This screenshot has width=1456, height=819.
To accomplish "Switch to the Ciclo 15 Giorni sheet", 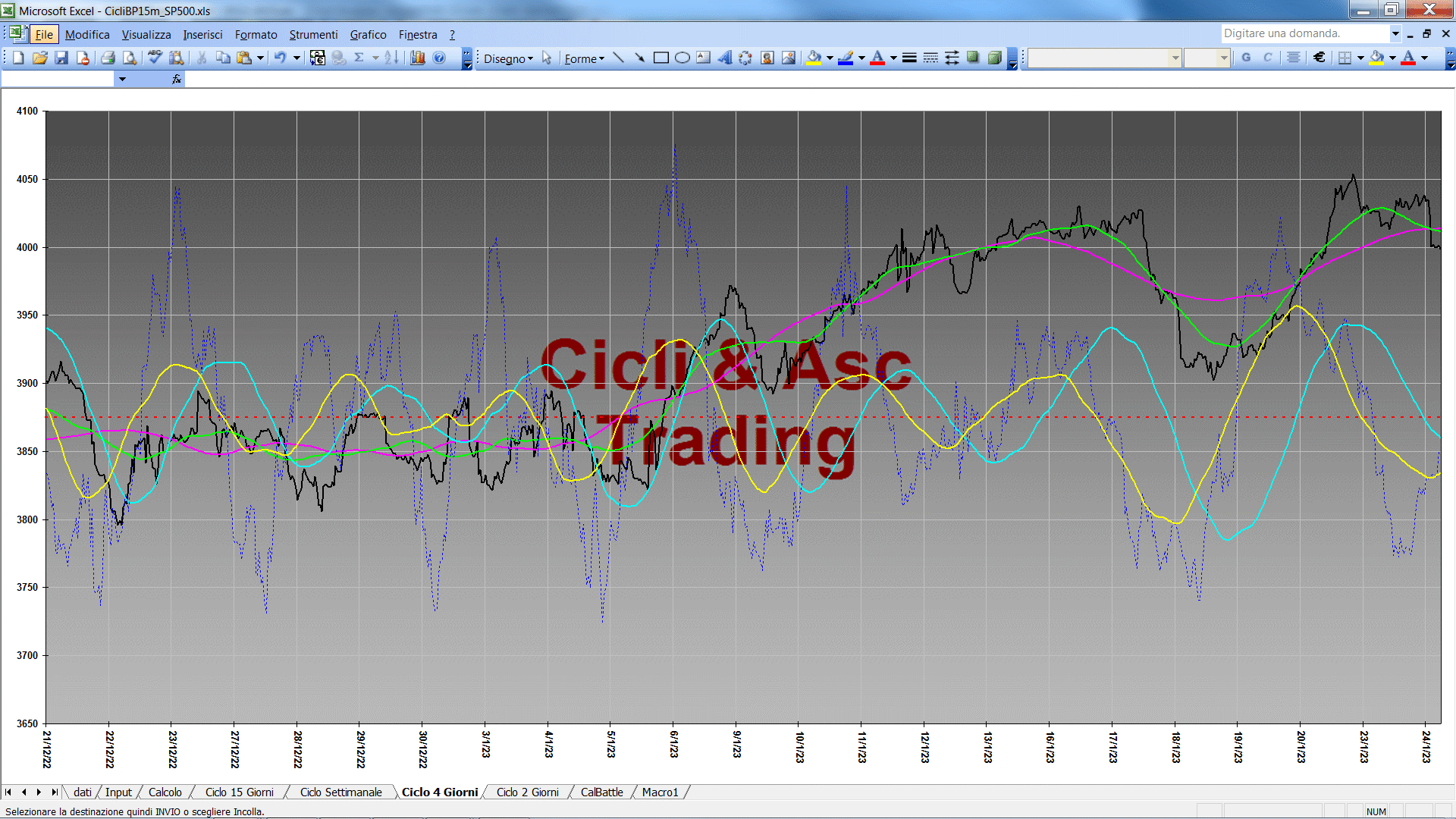I will click(239, 792).
